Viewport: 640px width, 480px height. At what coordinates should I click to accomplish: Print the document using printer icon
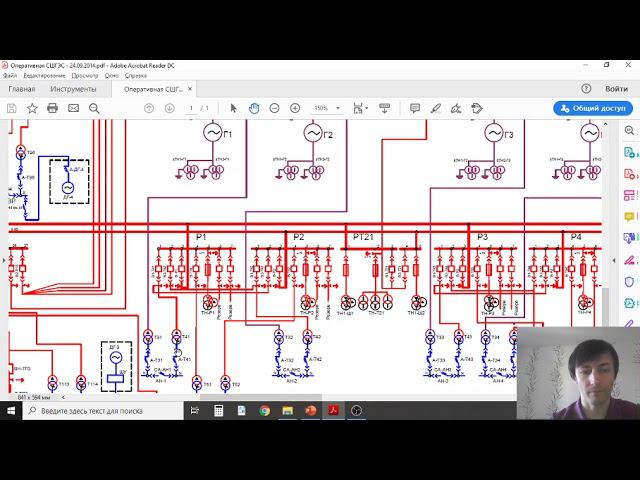(x=52, y=108)
